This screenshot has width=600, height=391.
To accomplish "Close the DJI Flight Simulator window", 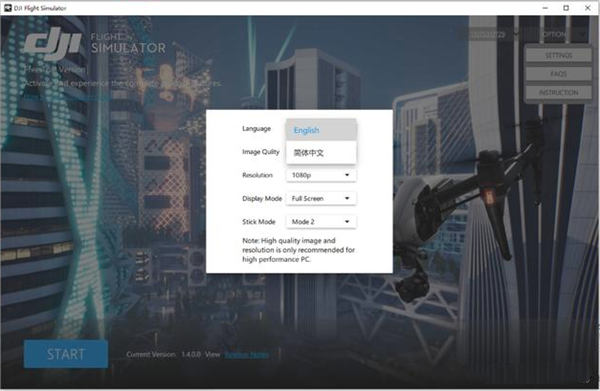I will coord(587,8).
